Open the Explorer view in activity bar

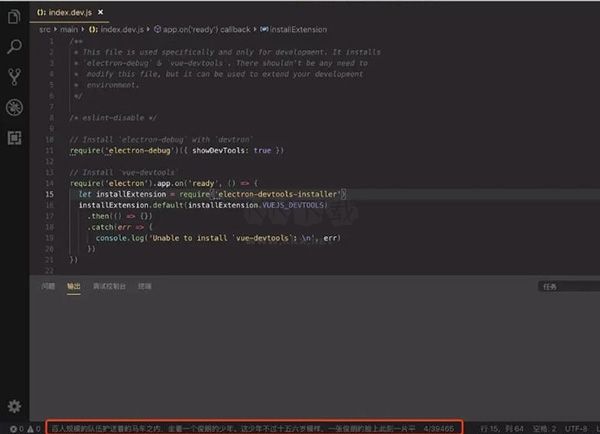tap(14, 17)
